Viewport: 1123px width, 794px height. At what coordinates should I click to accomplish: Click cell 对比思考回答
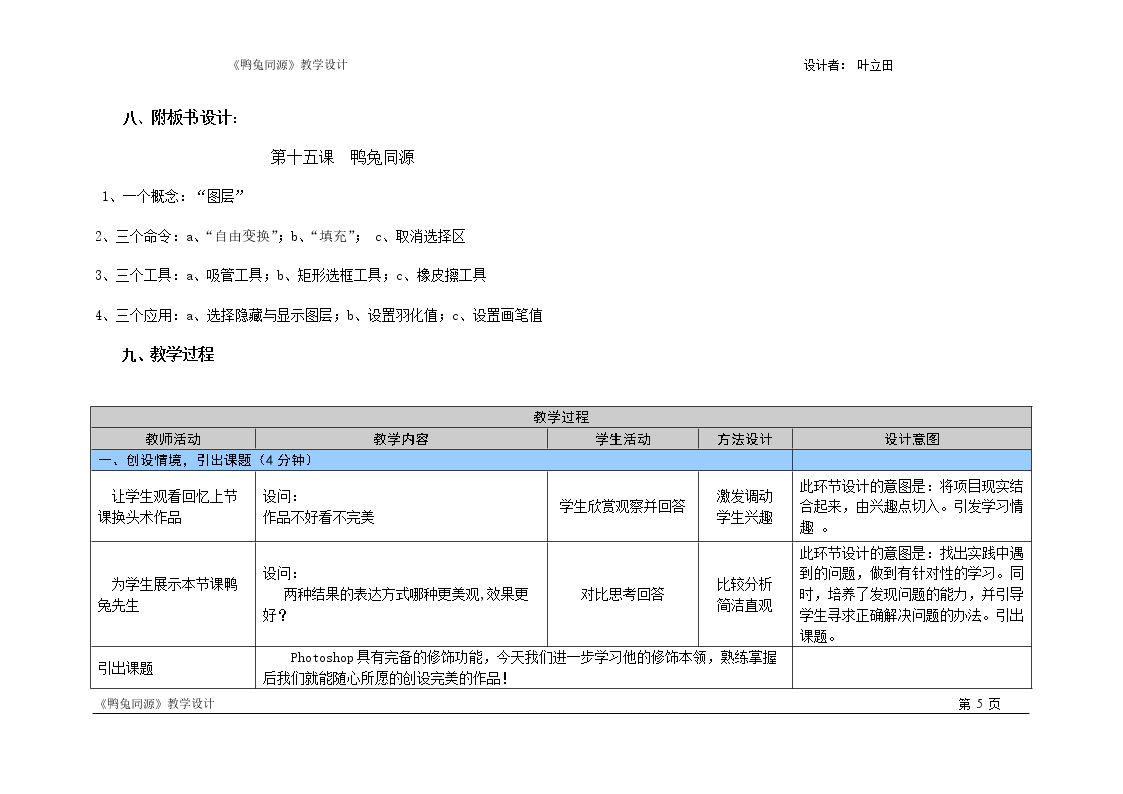622,594
